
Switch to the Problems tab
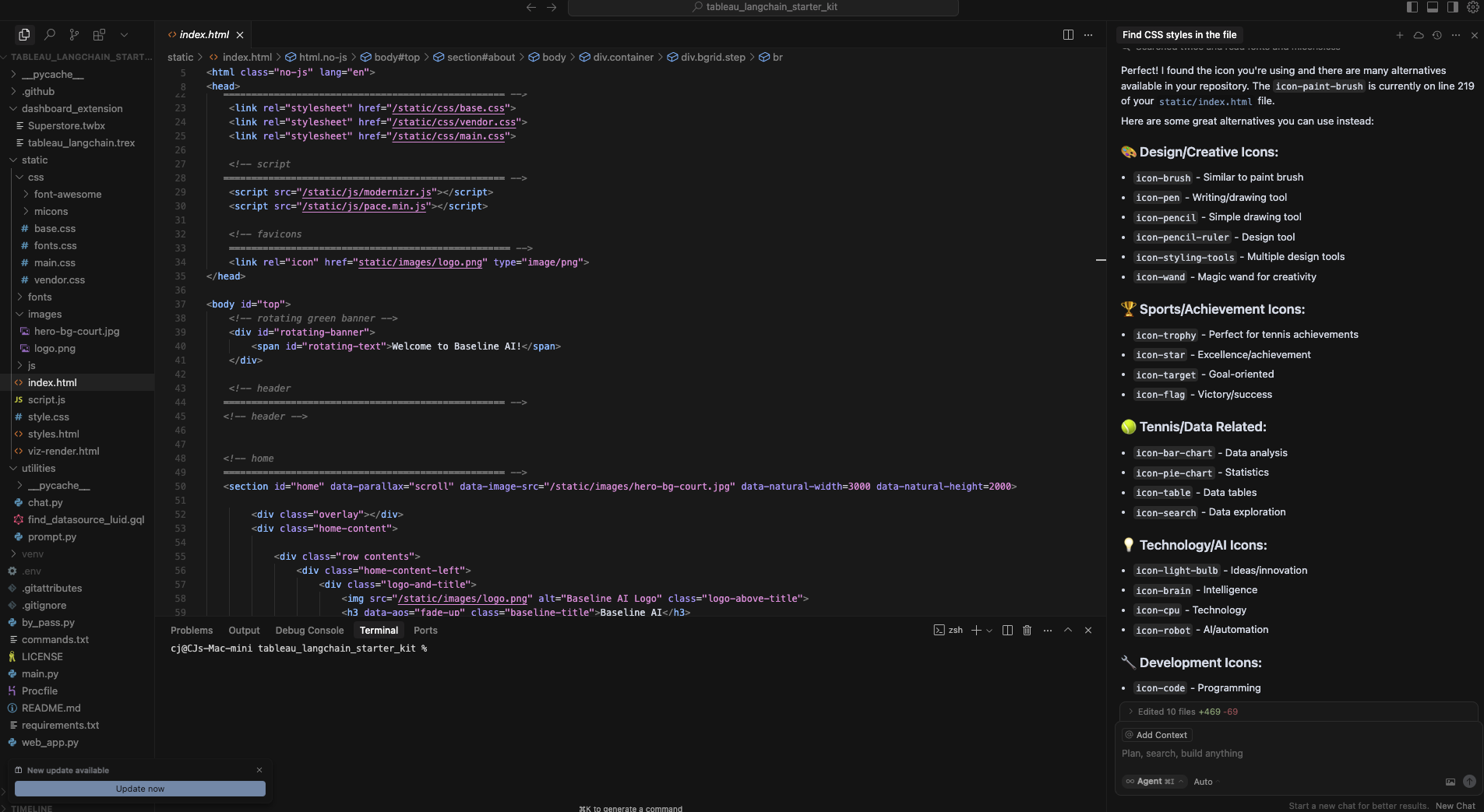(192, 631)
